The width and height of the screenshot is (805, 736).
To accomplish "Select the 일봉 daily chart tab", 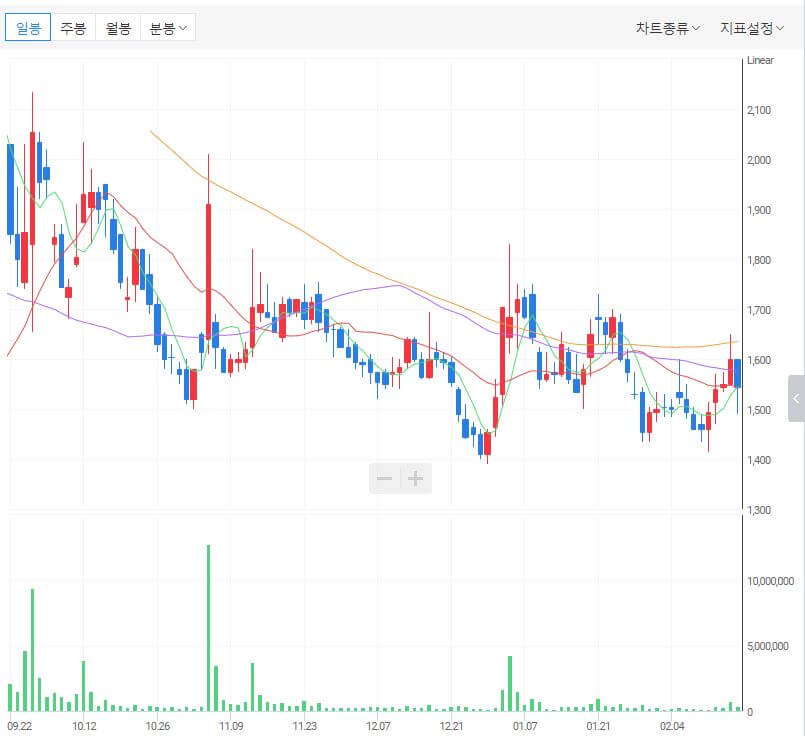I will click(x=28, y=27).
